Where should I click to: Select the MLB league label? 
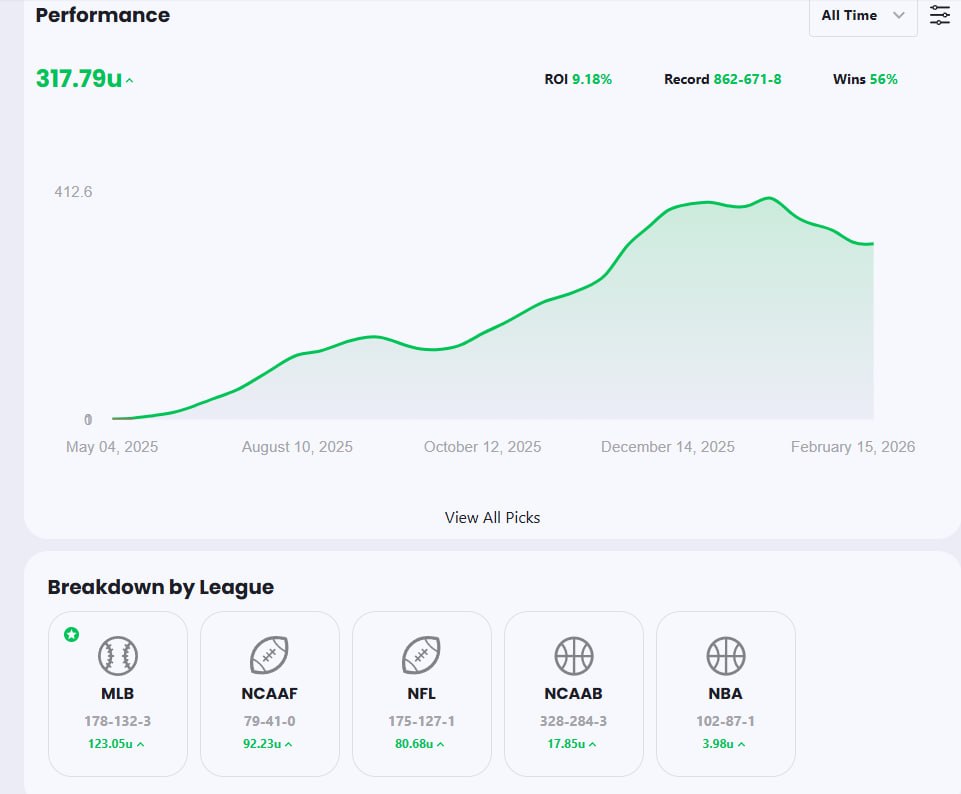pyautogui.click(x=118, y=694)
